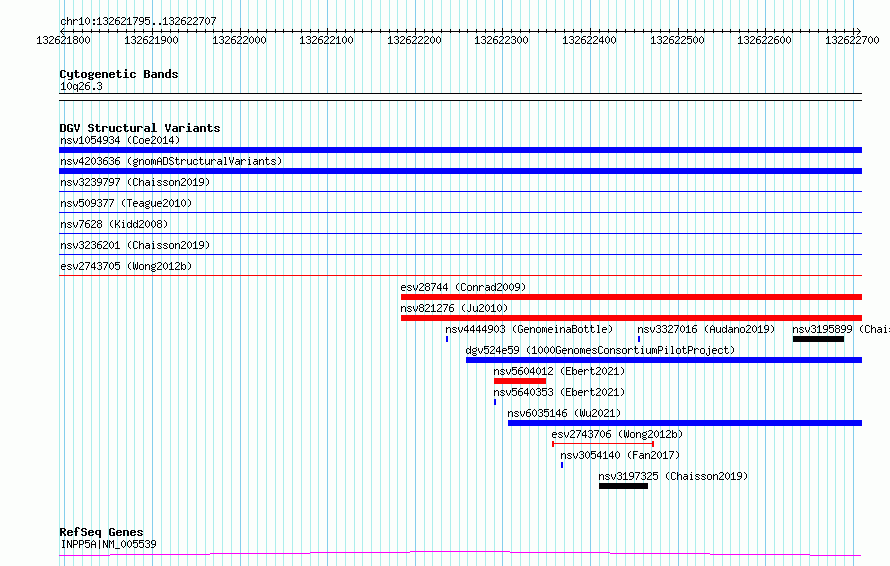Click ruler position 132622500
Viewport: 890px width, 566px height.
[677, 40]
